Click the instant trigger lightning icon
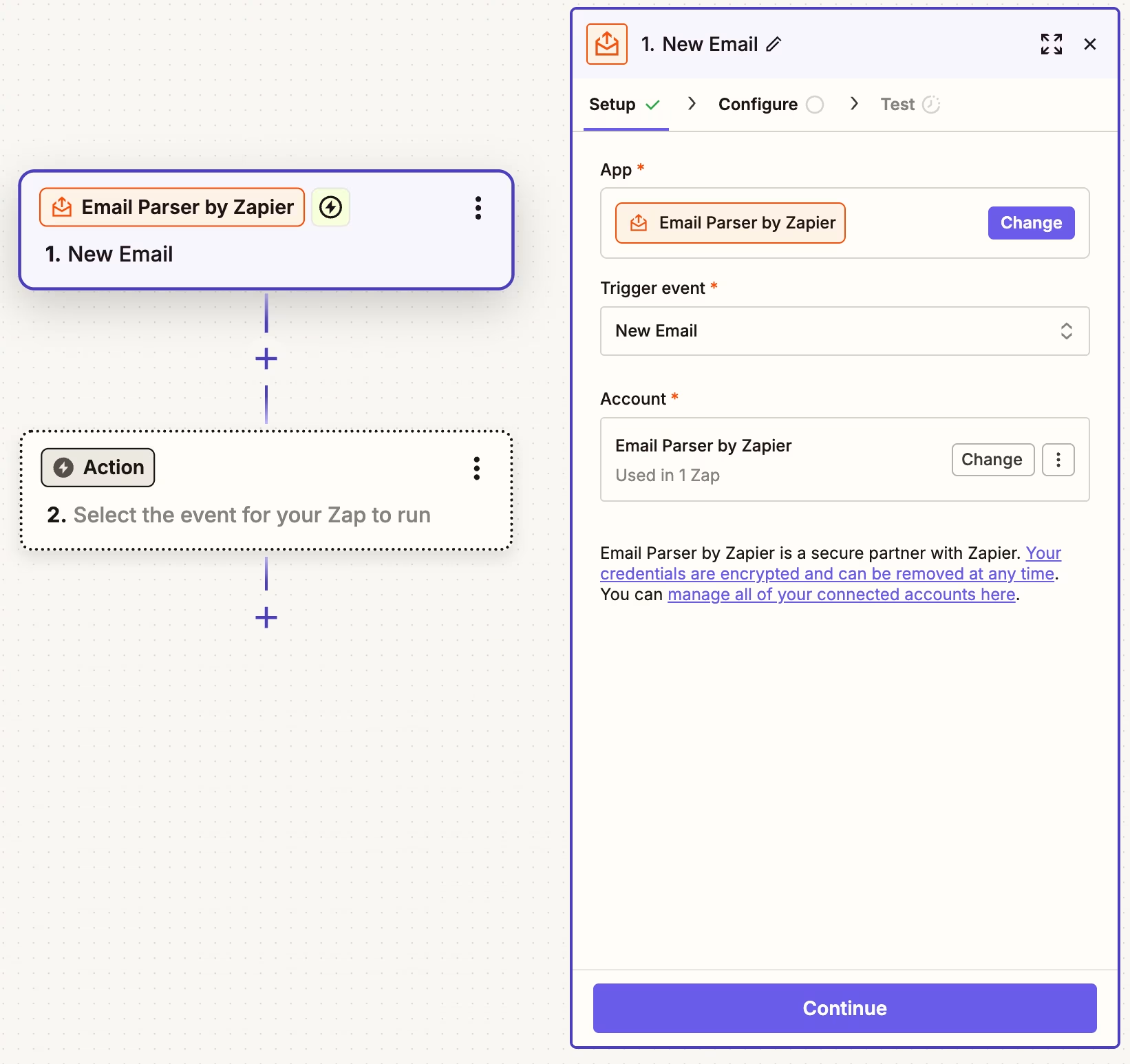 [x=330, y=207]
